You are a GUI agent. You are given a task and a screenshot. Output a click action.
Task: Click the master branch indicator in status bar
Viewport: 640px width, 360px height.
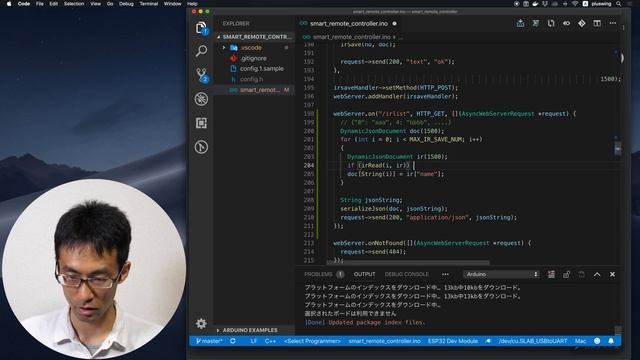click(x=209, y=341)
